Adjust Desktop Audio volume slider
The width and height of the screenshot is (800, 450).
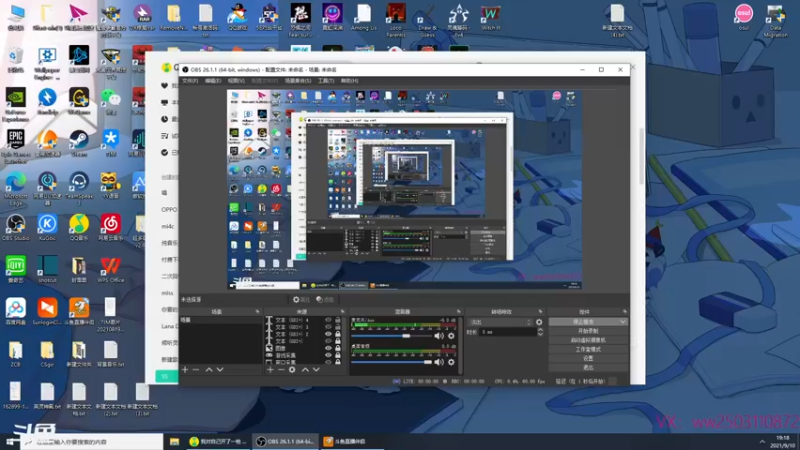[392, 362]
